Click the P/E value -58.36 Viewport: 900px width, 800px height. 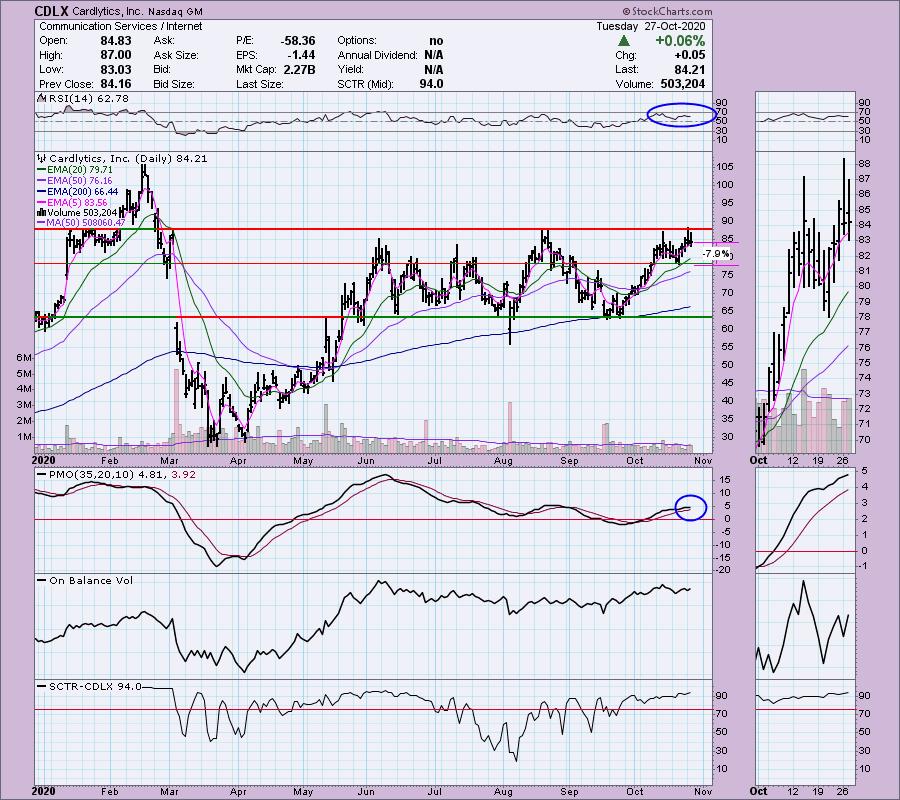pos(298,41)
